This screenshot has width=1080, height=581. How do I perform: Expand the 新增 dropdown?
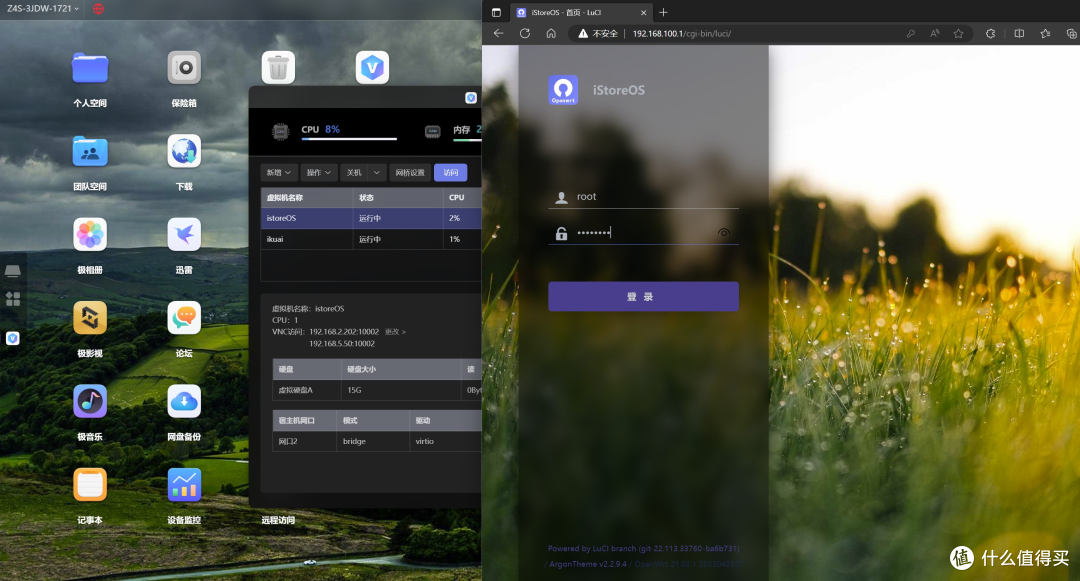[x=279, y=173]
